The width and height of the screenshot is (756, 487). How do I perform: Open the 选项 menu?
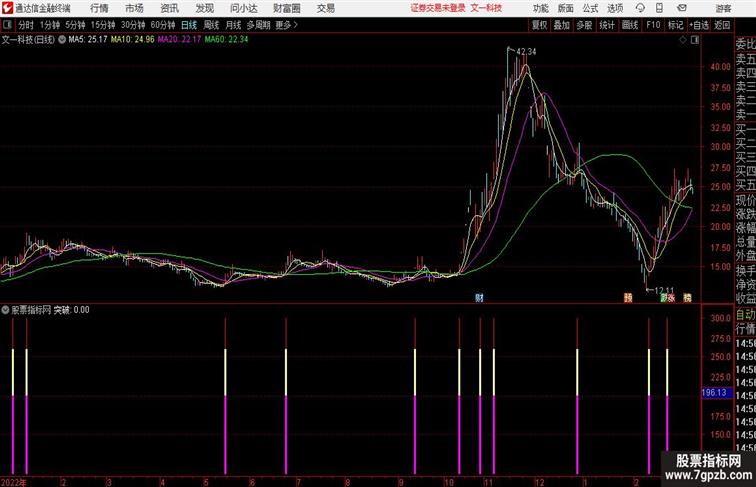[x=615, y=8]
